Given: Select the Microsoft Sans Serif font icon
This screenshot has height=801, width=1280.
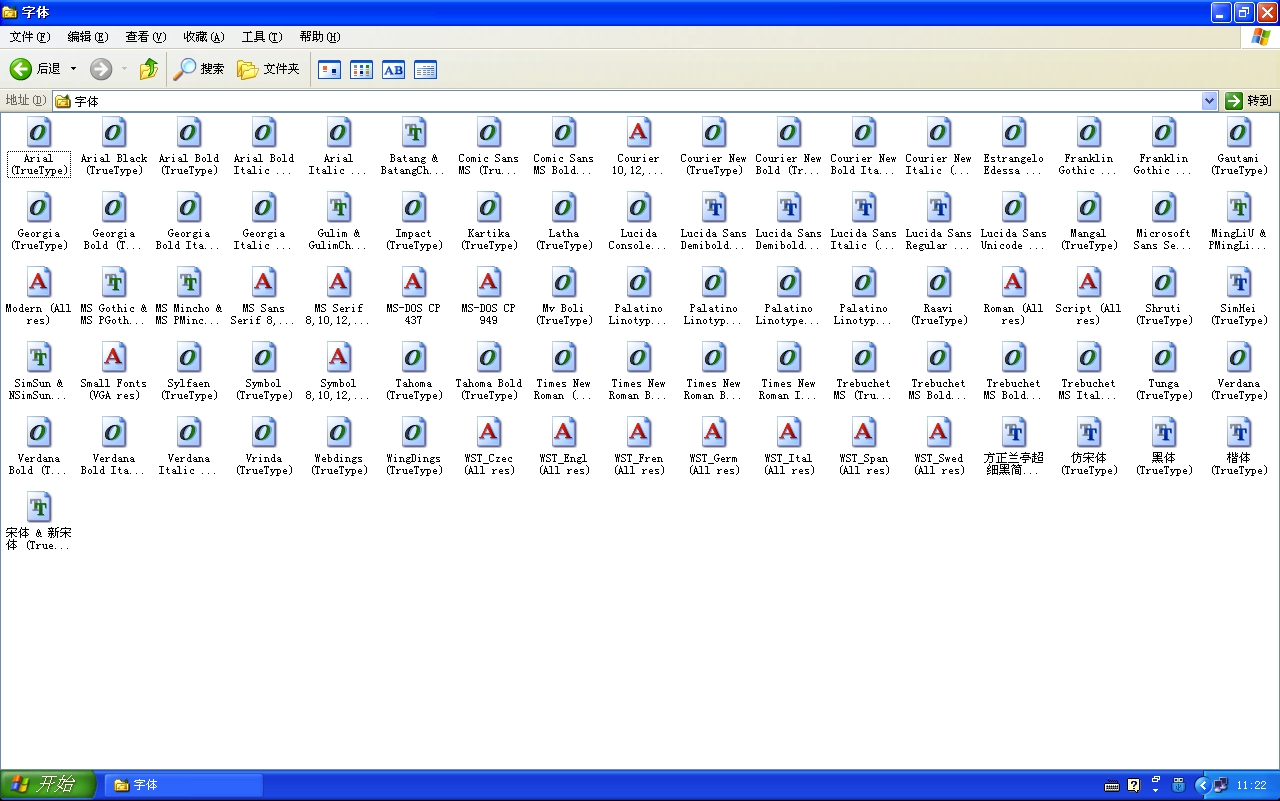Looking at the screenshot, I should pos(1164,207).
